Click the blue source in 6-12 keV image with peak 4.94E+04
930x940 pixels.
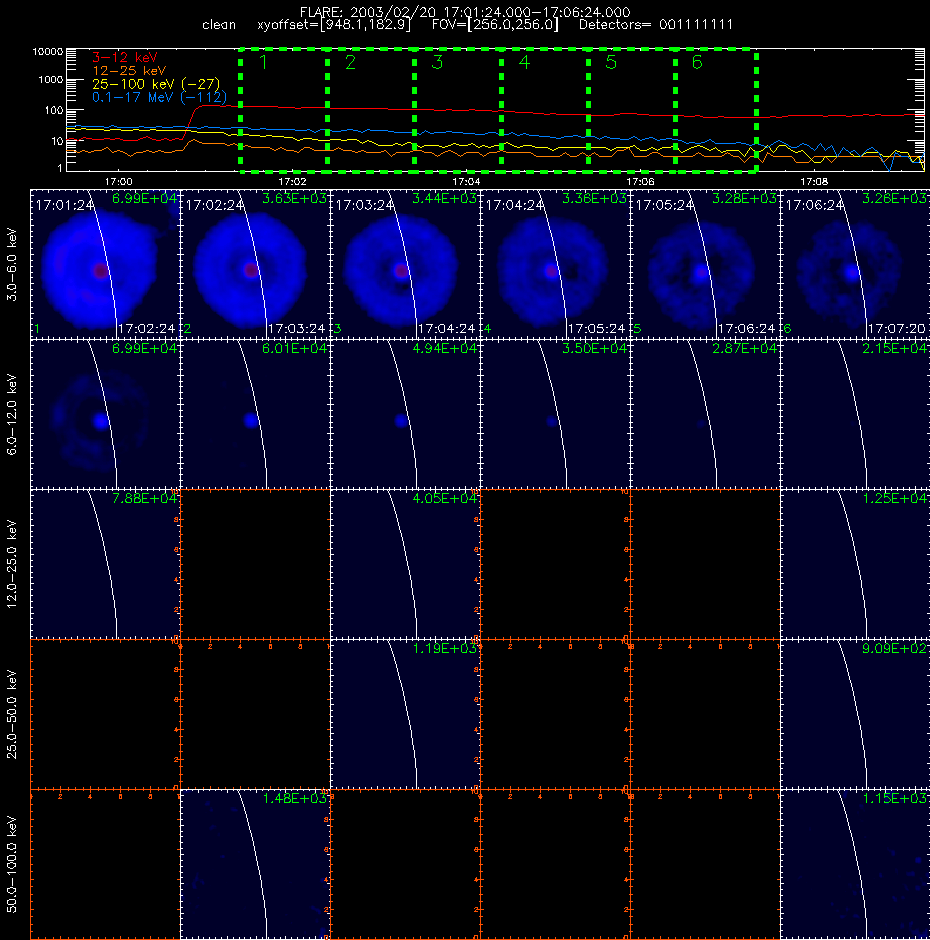coord(401,421)
